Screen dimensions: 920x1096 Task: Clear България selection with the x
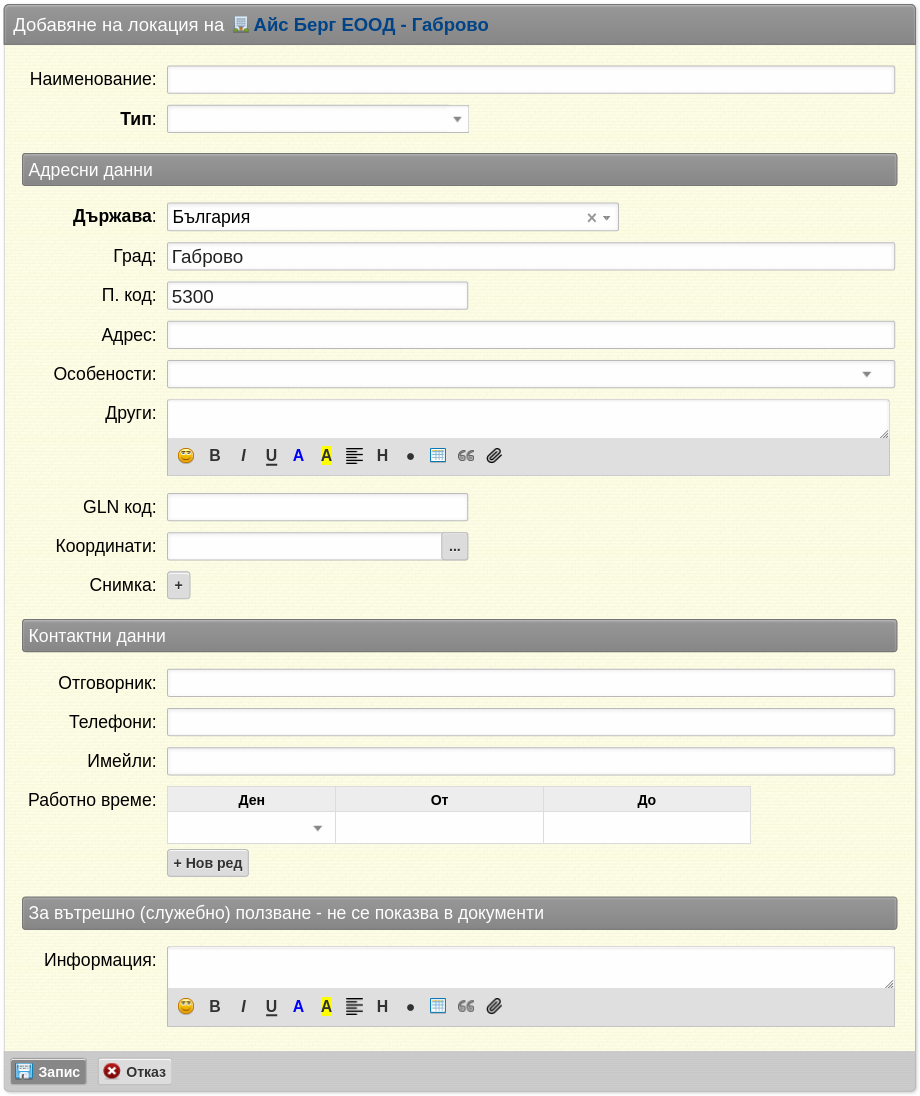591,218
